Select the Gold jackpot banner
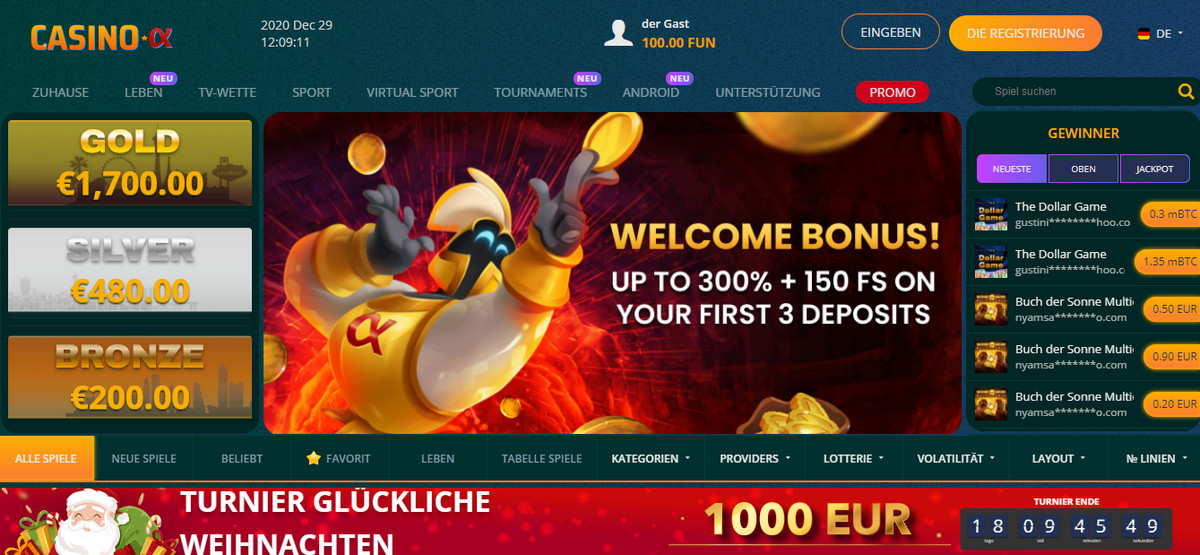 [130, 162]
